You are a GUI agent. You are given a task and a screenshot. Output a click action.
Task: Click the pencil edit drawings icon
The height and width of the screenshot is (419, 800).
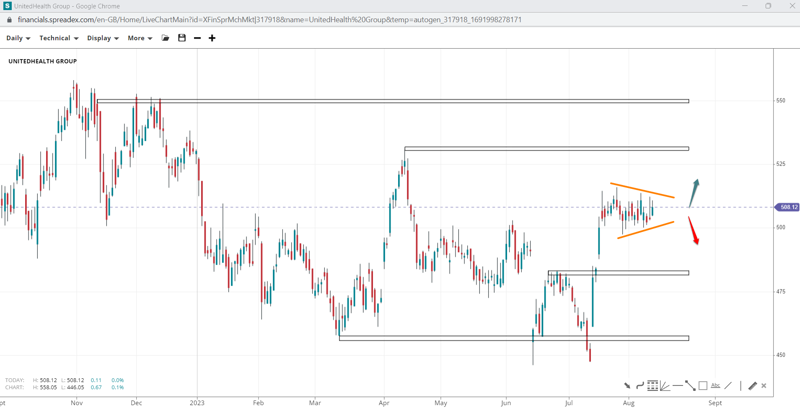pos(752,386)
